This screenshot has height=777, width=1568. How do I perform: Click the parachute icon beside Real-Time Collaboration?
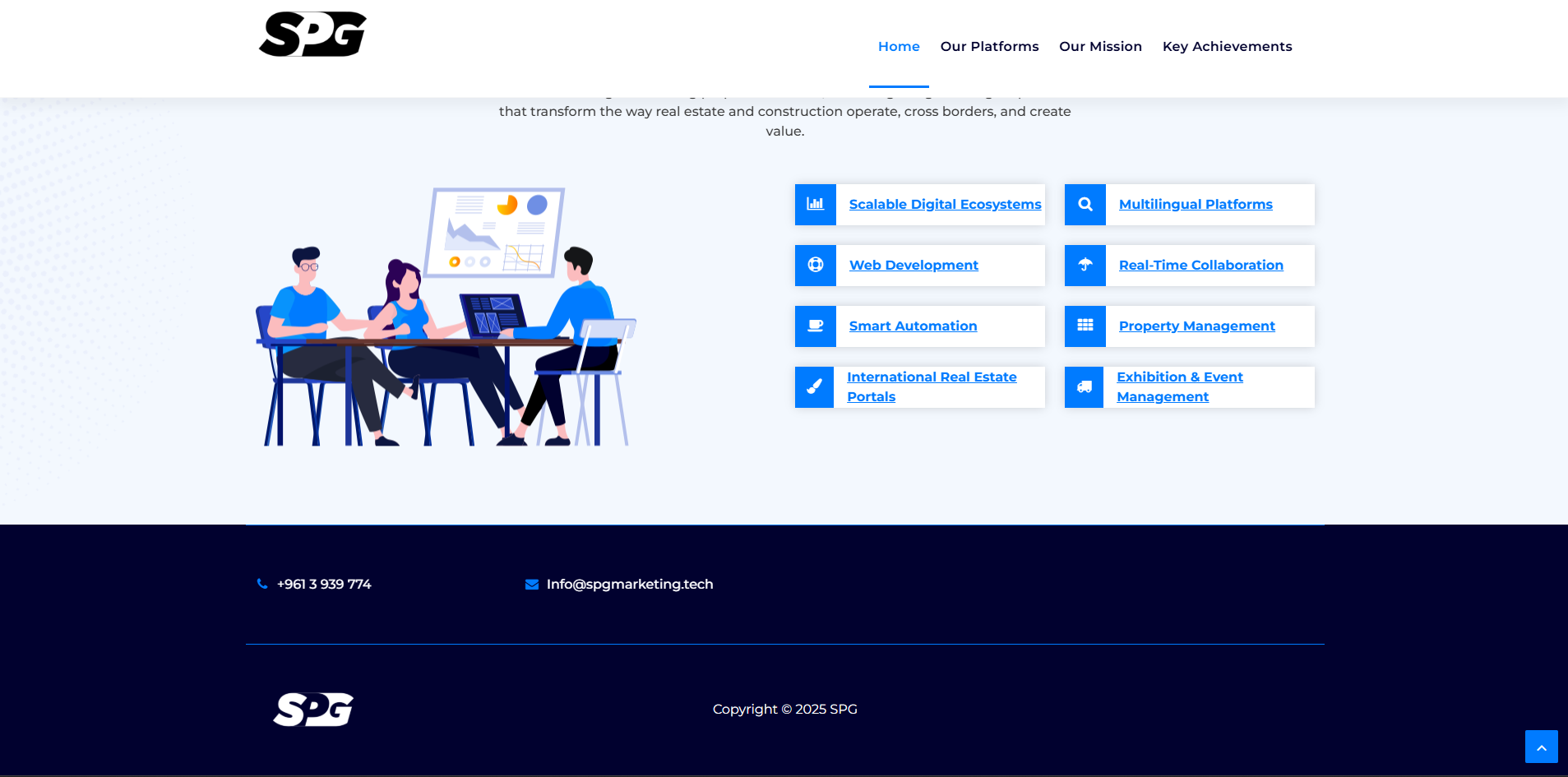1085,265
